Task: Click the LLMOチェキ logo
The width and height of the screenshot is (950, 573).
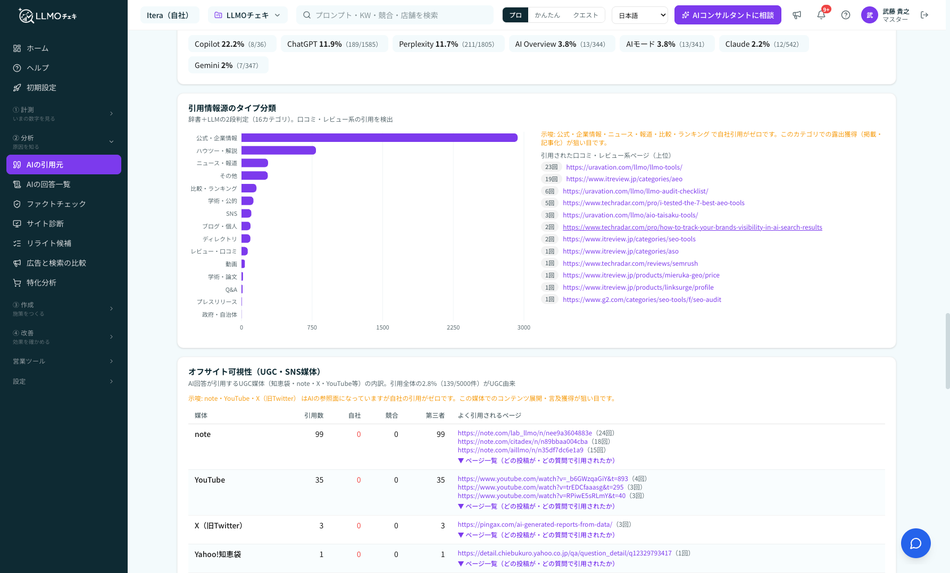Action: click(x=48, y=16)
